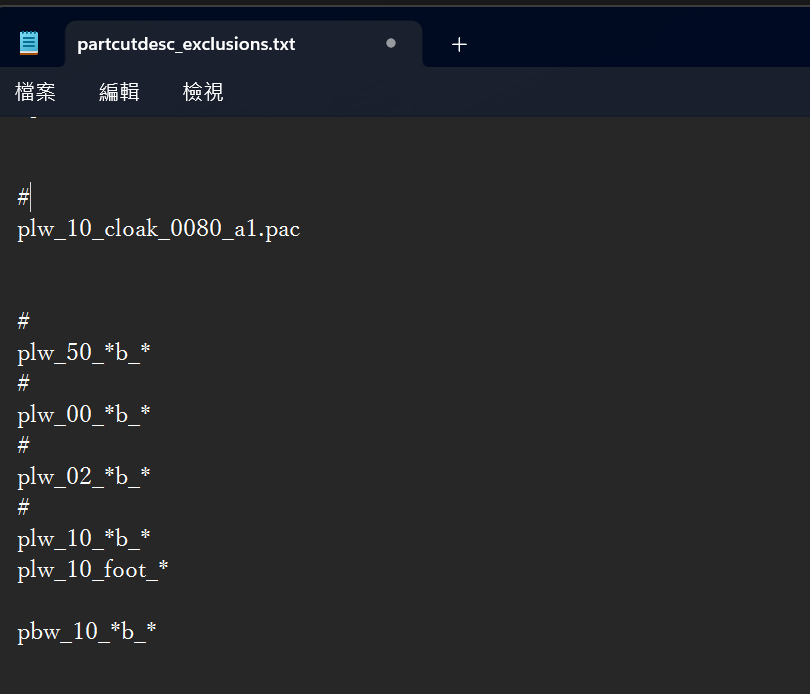Place cursor in the plw_10_*b_* line
Viewport: 810px width, 694px height.
point(84,538)
